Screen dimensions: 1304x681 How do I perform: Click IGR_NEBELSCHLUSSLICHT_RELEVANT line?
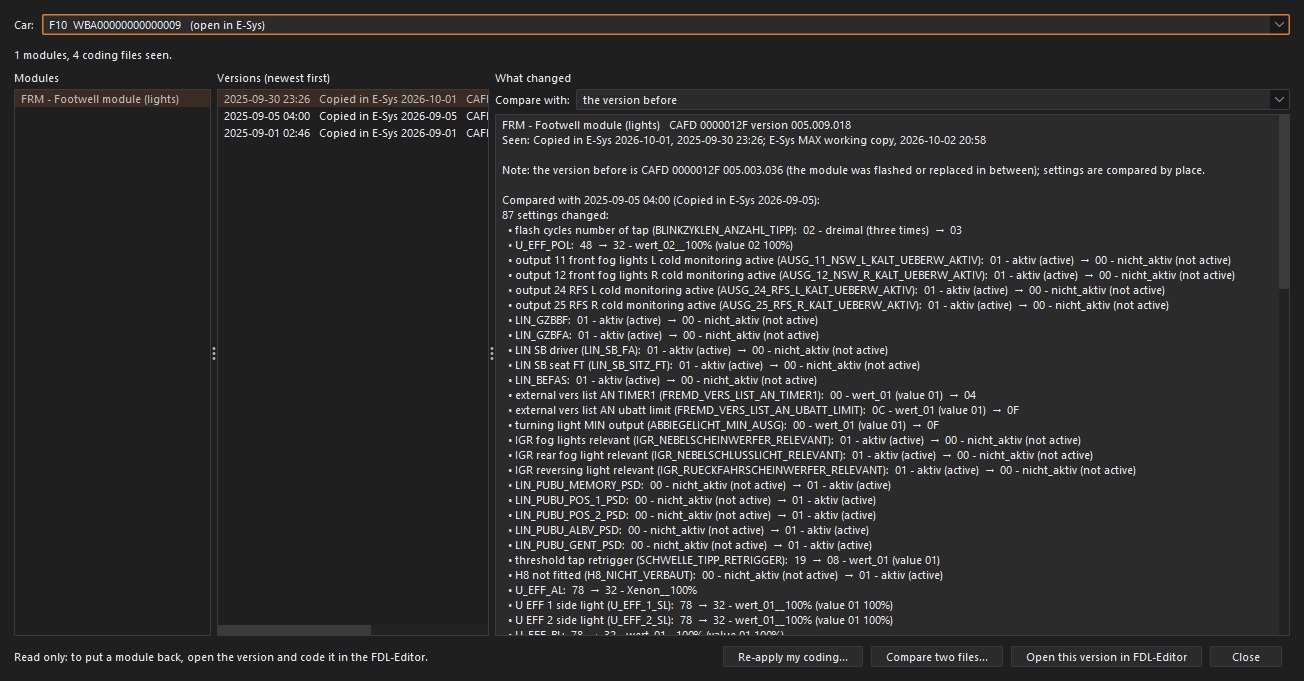[x=799, y=455]
